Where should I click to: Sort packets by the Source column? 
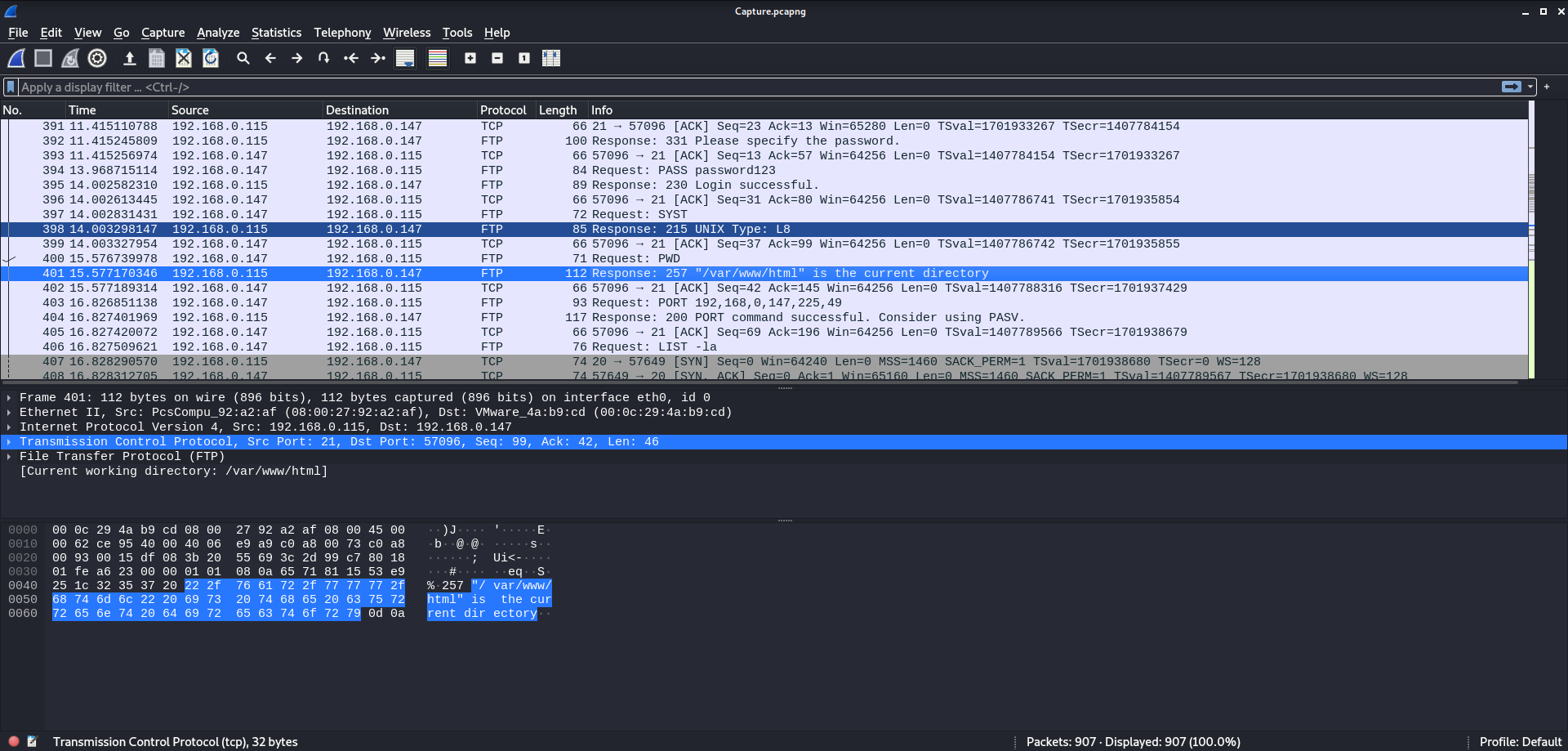tap(246, 110)
